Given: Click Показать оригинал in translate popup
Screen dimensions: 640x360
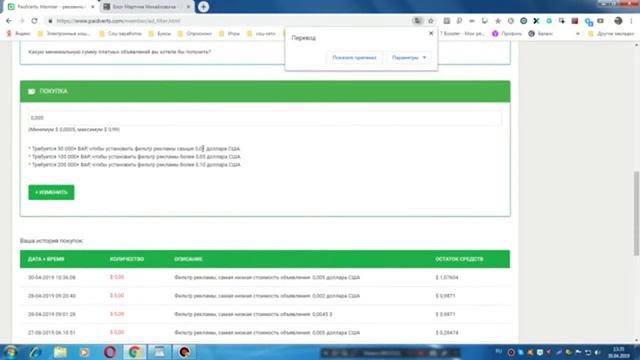Looking at the screenshot, I should point(354,58).
